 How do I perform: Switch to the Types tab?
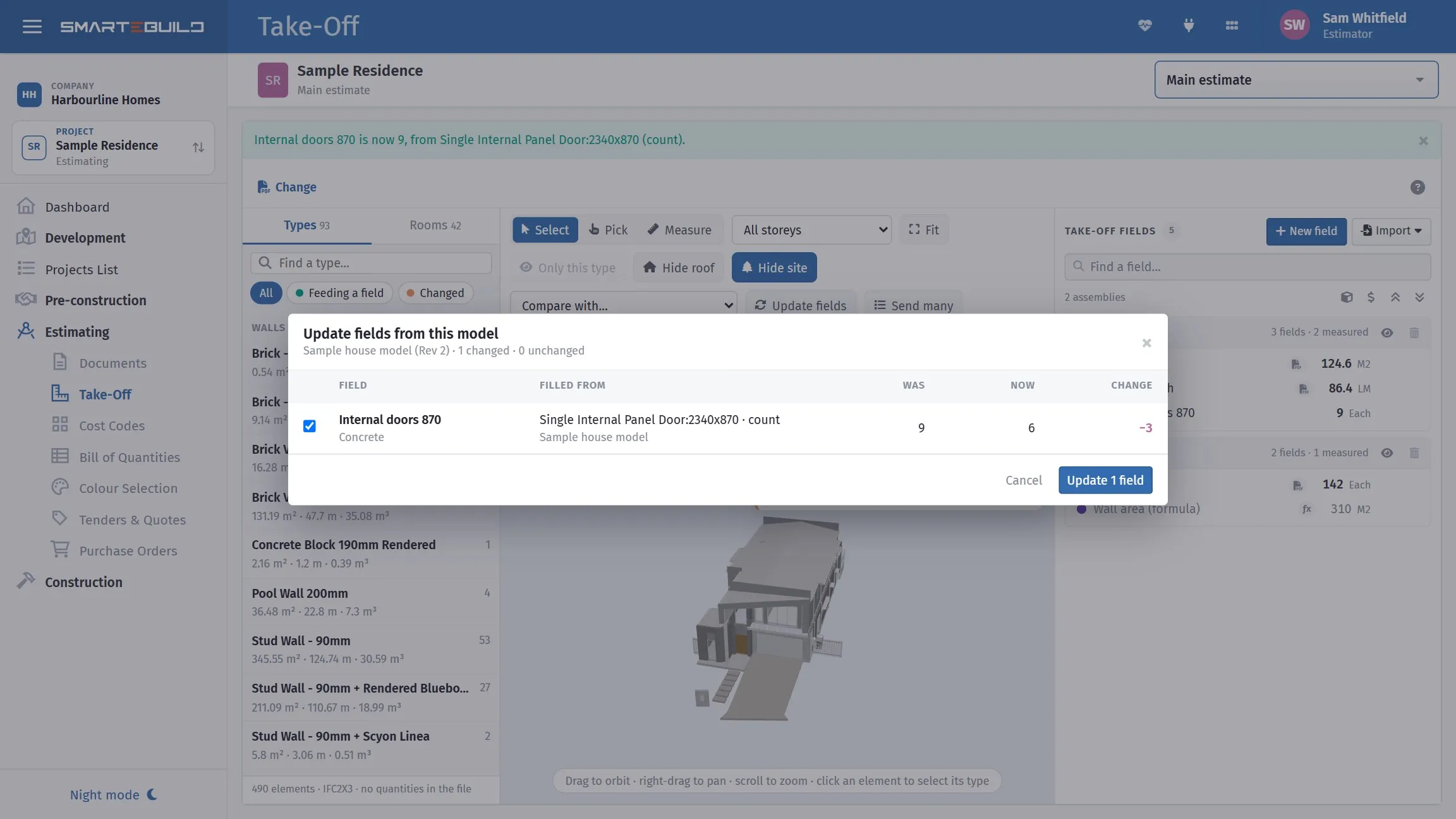tap(306, 225)
